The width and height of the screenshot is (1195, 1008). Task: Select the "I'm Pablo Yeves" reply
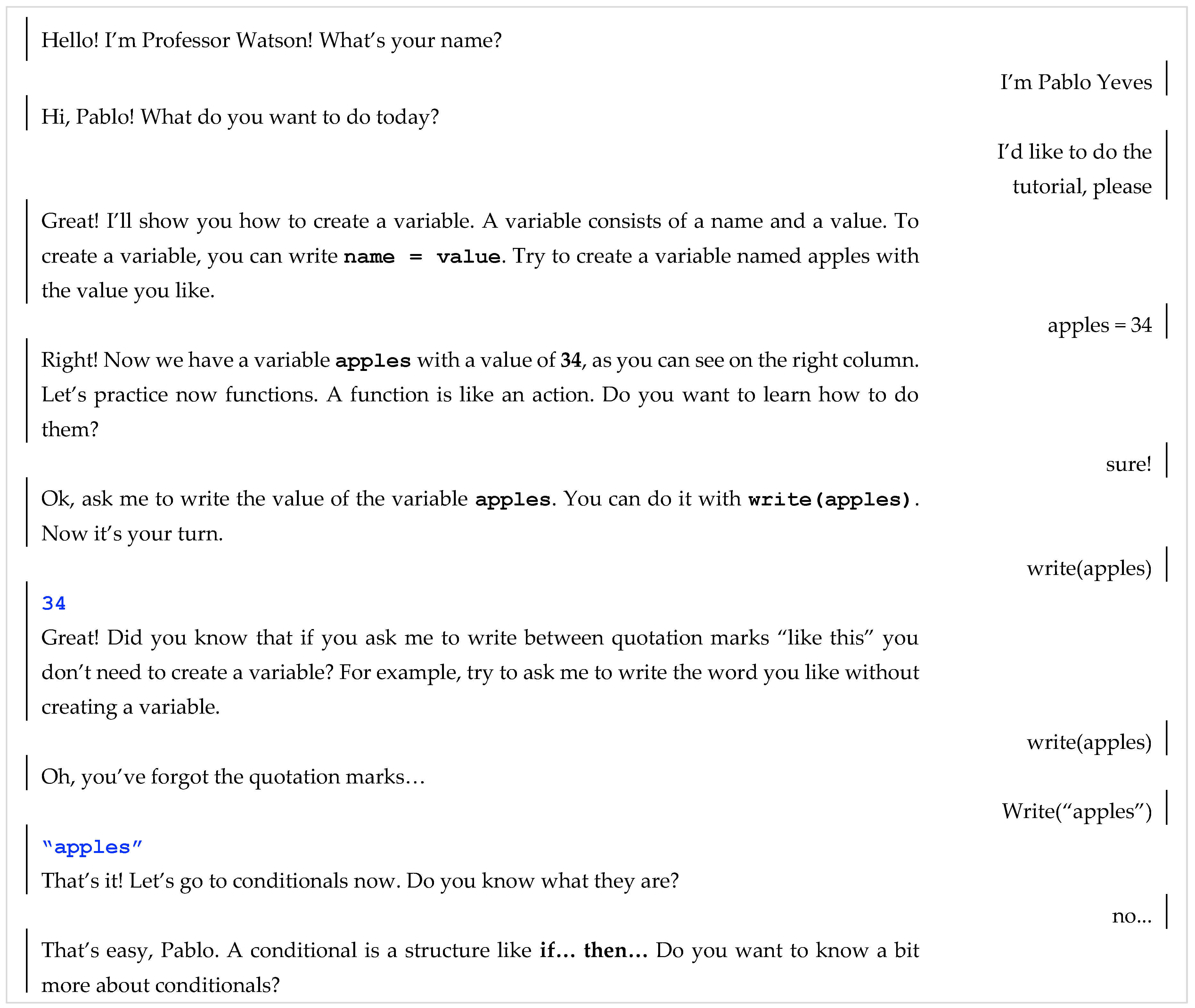(1075, 82)
